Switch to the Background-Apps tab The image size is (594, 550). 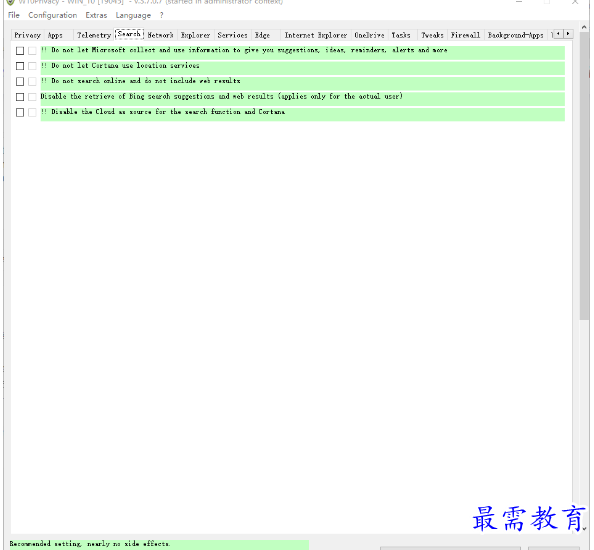[x=516, y=35]
